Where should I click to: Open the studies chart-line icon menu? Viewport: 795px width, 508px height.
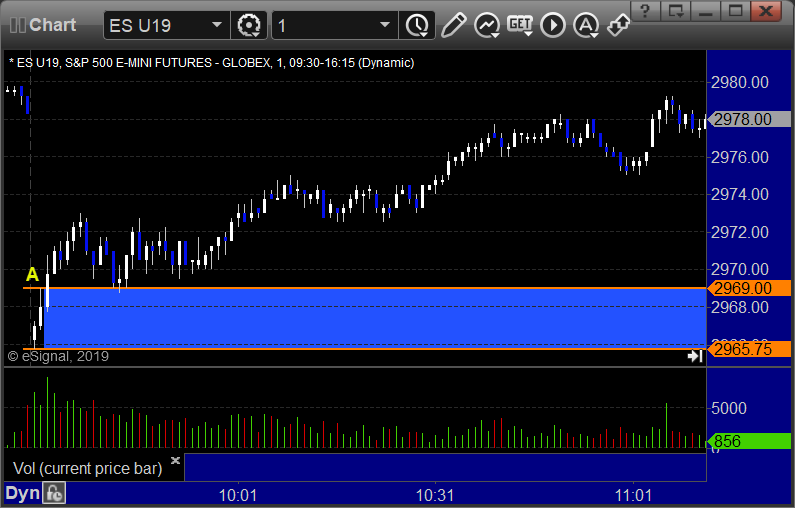487,25
